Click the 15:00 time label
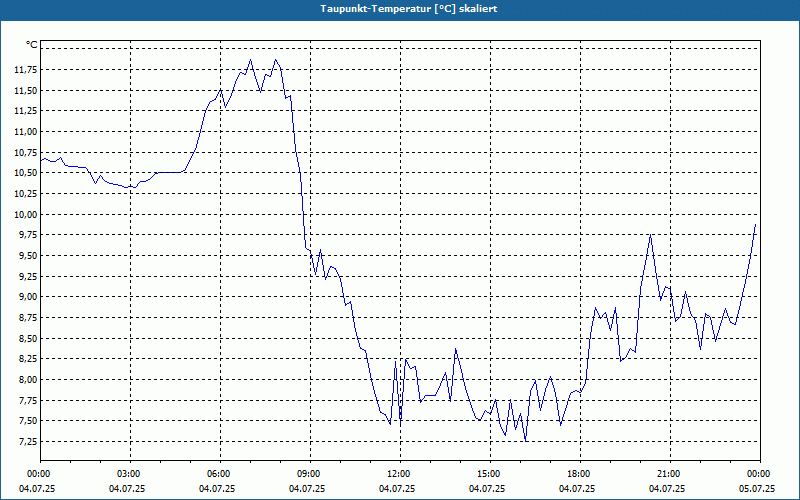The height and width of the screenshot is (500, 800). pos(490,474)
